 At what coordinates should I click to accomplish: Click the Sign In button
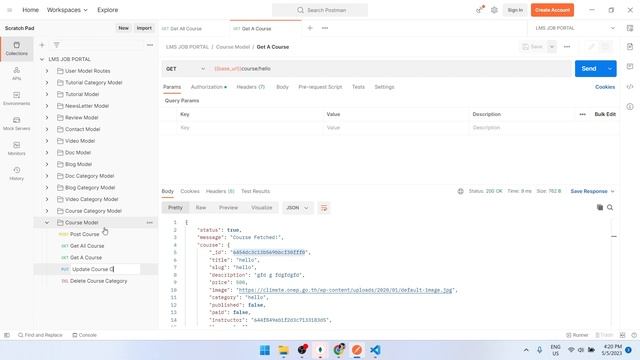click(x=515, y=10)
